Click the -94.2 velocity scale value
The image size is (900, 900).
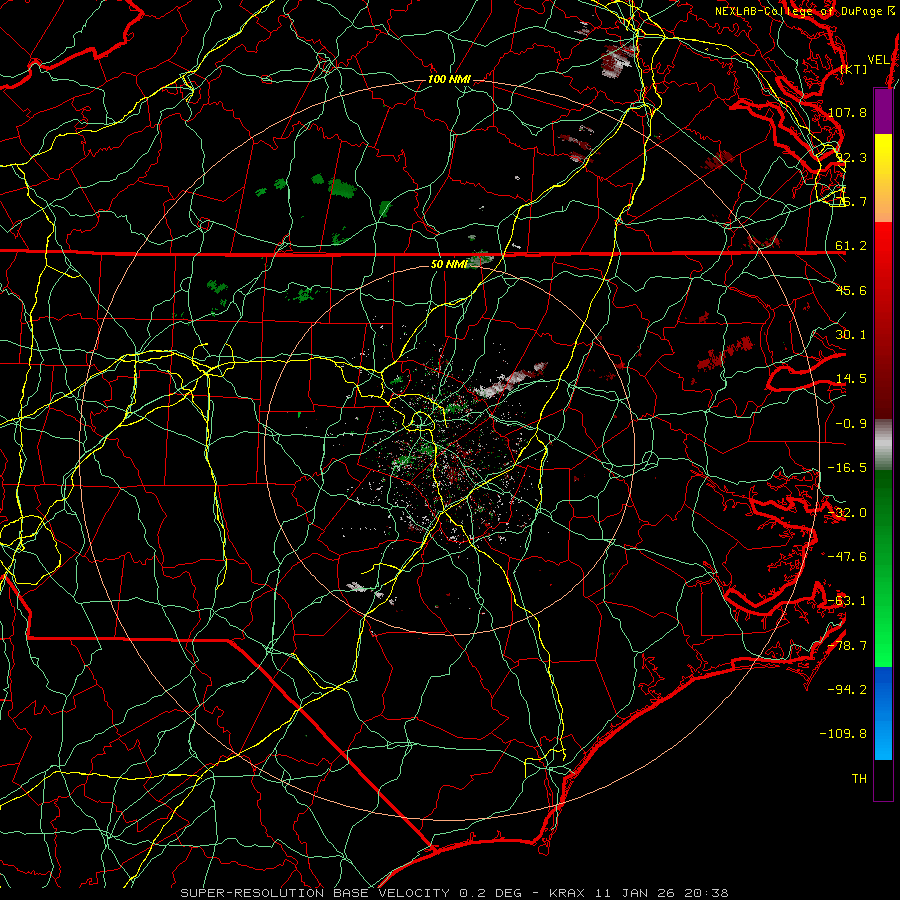coord(847,690)
